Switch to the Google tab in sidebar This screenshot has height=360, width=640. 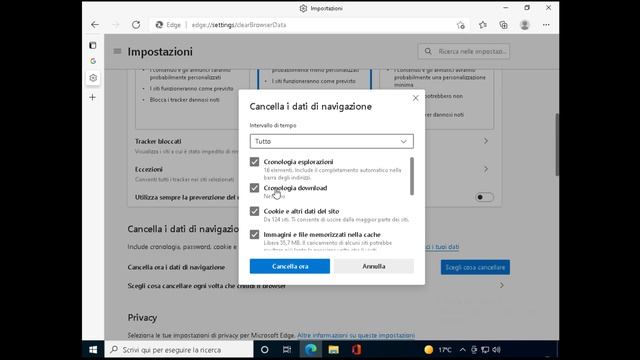(x=93, y=61)
